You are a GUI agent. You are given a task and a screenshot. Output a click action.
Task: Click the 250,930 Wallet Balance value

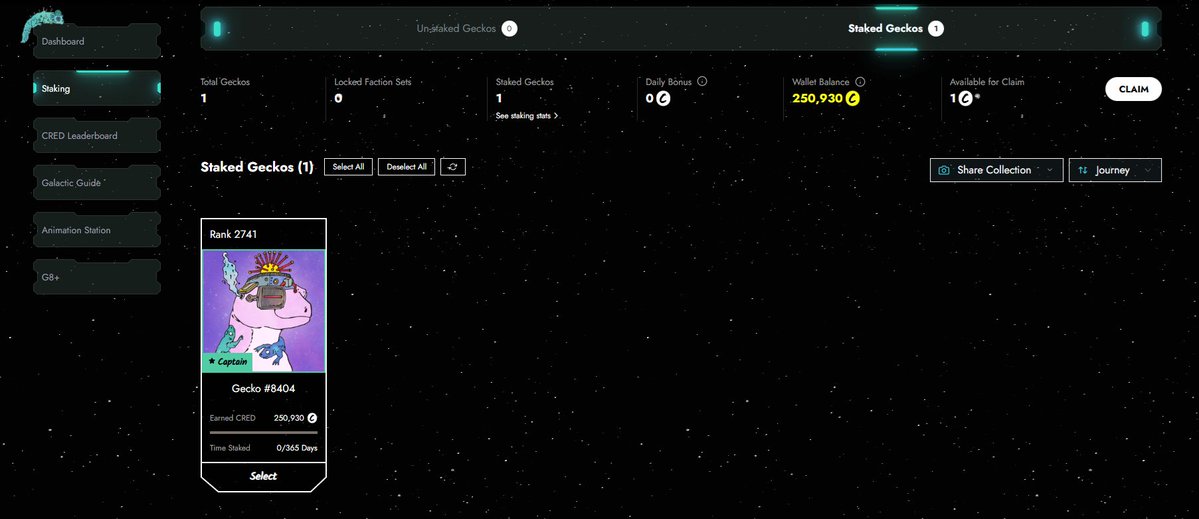click(x=817, y=99)
